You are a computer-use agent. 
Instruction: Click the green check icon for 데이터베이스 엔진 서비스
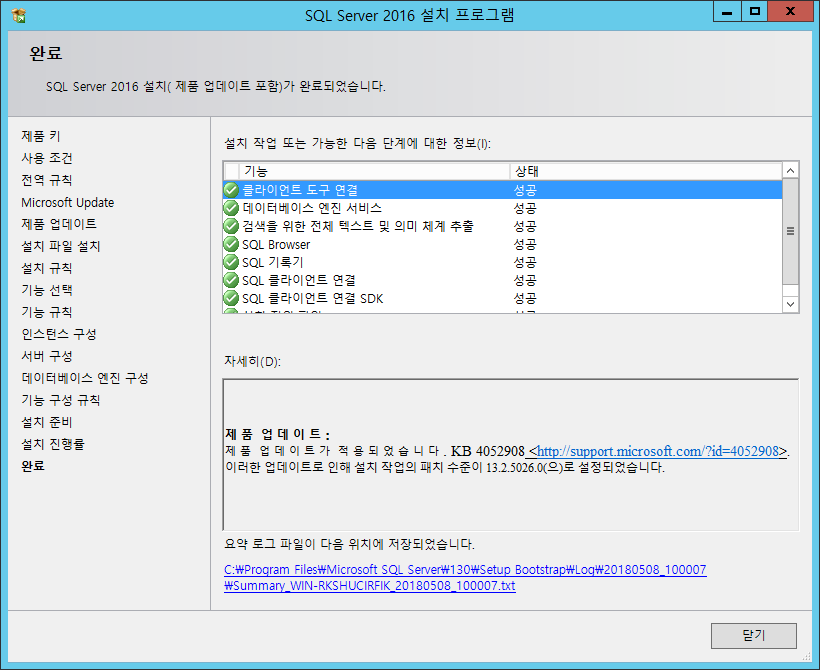pyautogui.click(x=231, y=208)
